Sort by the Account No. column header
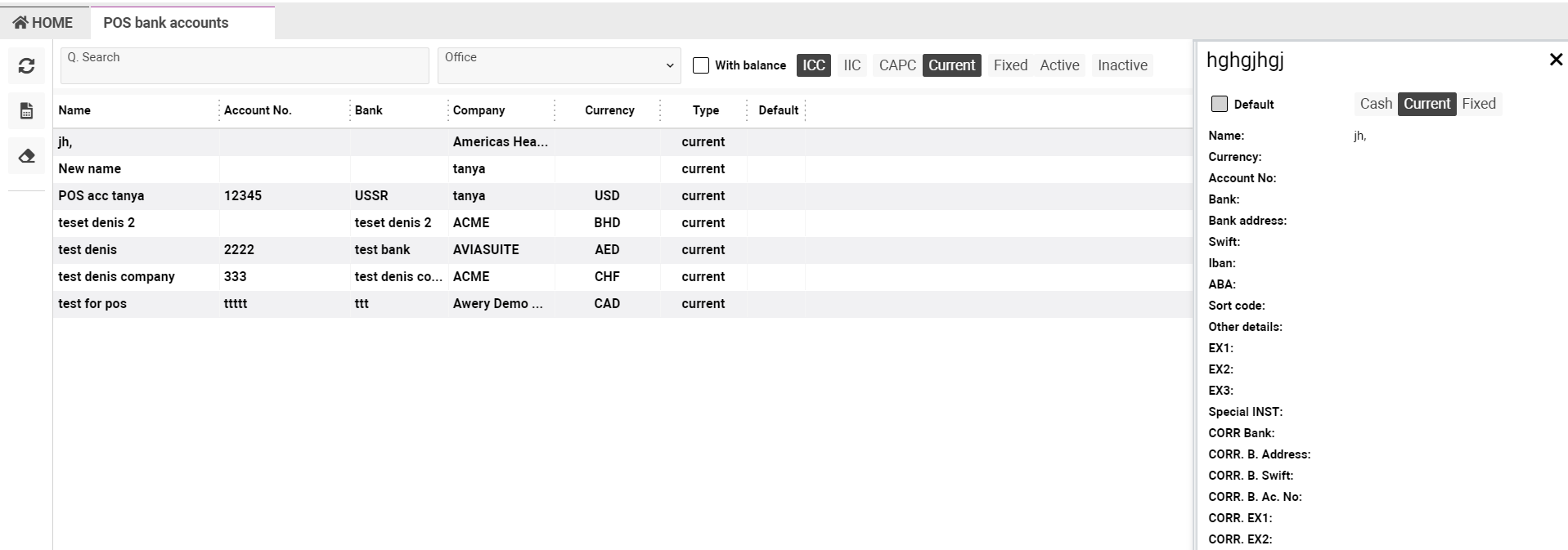 pos(258,110)
